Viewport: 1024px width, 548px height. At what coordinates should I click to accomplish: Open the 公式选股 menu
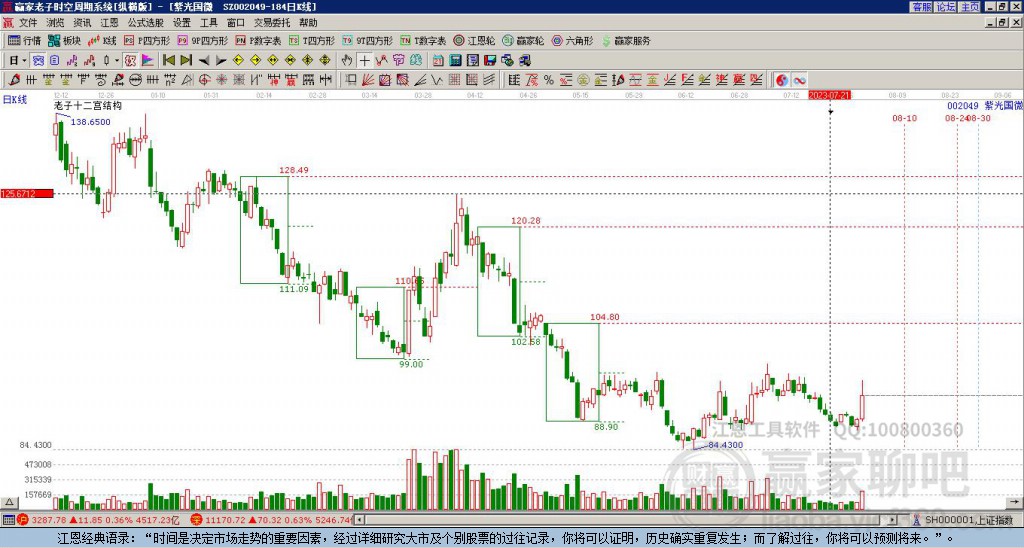tap(146, 23)
